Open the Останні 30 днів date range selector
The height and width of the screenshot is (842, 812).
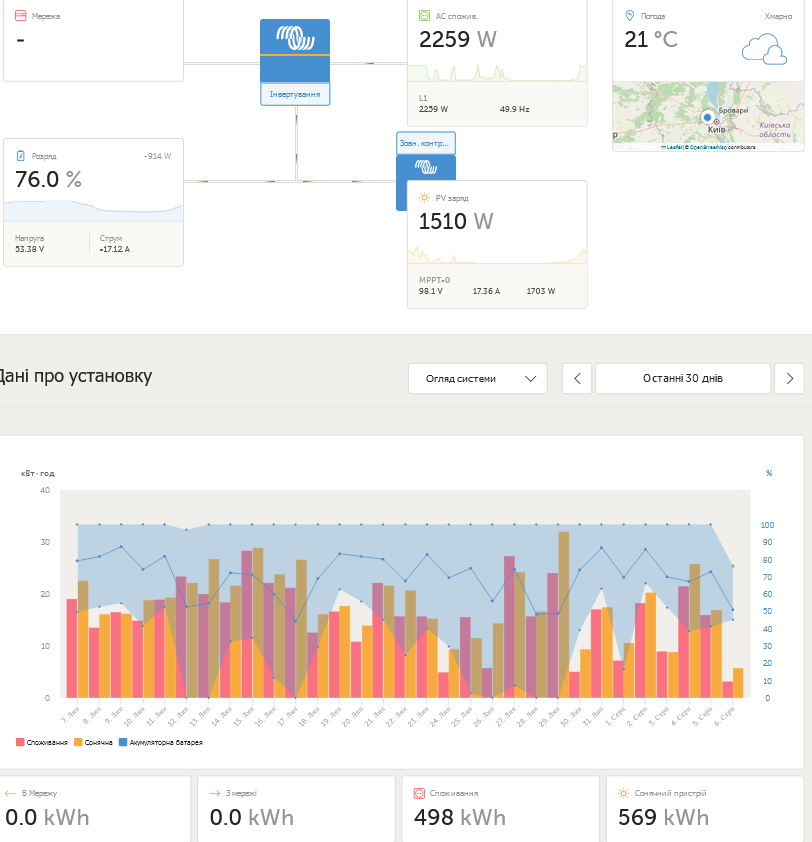683,379
